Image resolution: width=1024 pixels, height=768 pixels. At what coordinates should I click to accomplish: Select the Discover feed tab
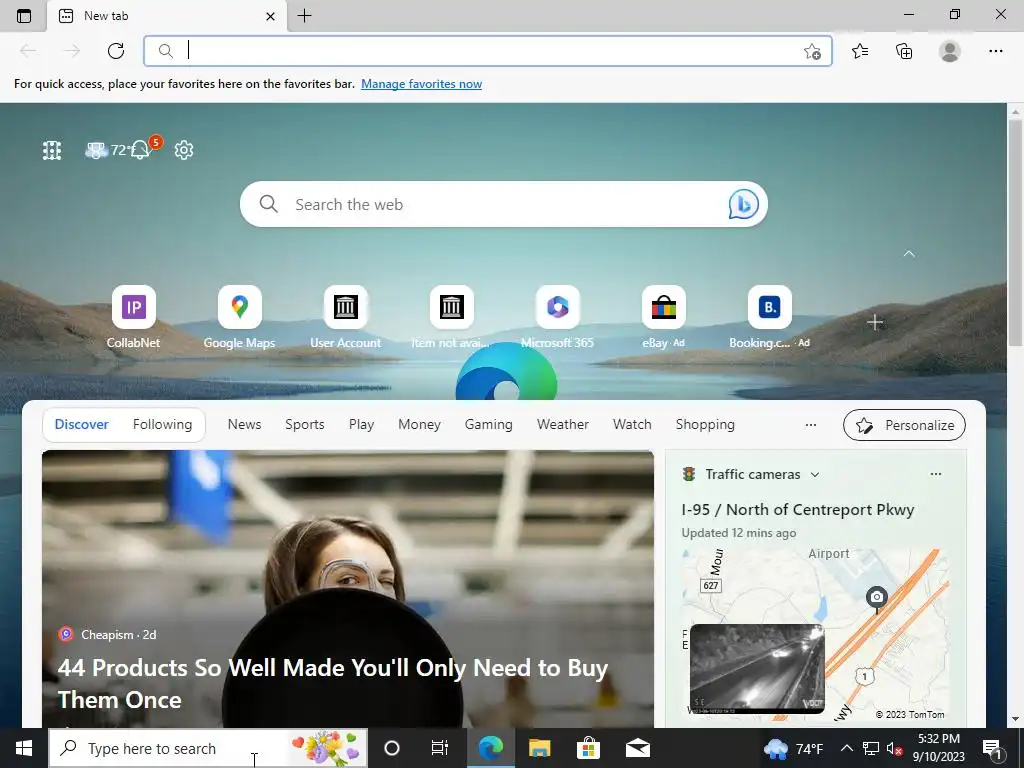[82, 424]
